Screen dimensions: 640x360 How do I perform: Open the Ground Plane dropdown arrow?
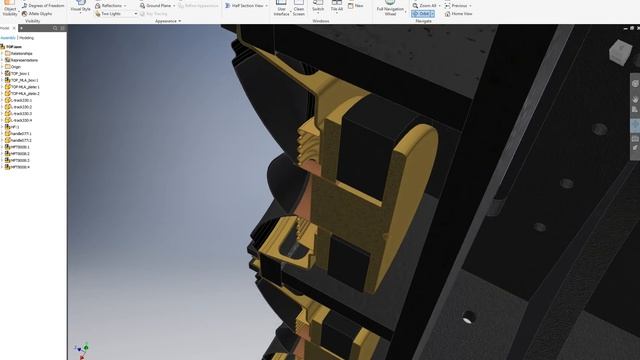[x=174, y=6]
